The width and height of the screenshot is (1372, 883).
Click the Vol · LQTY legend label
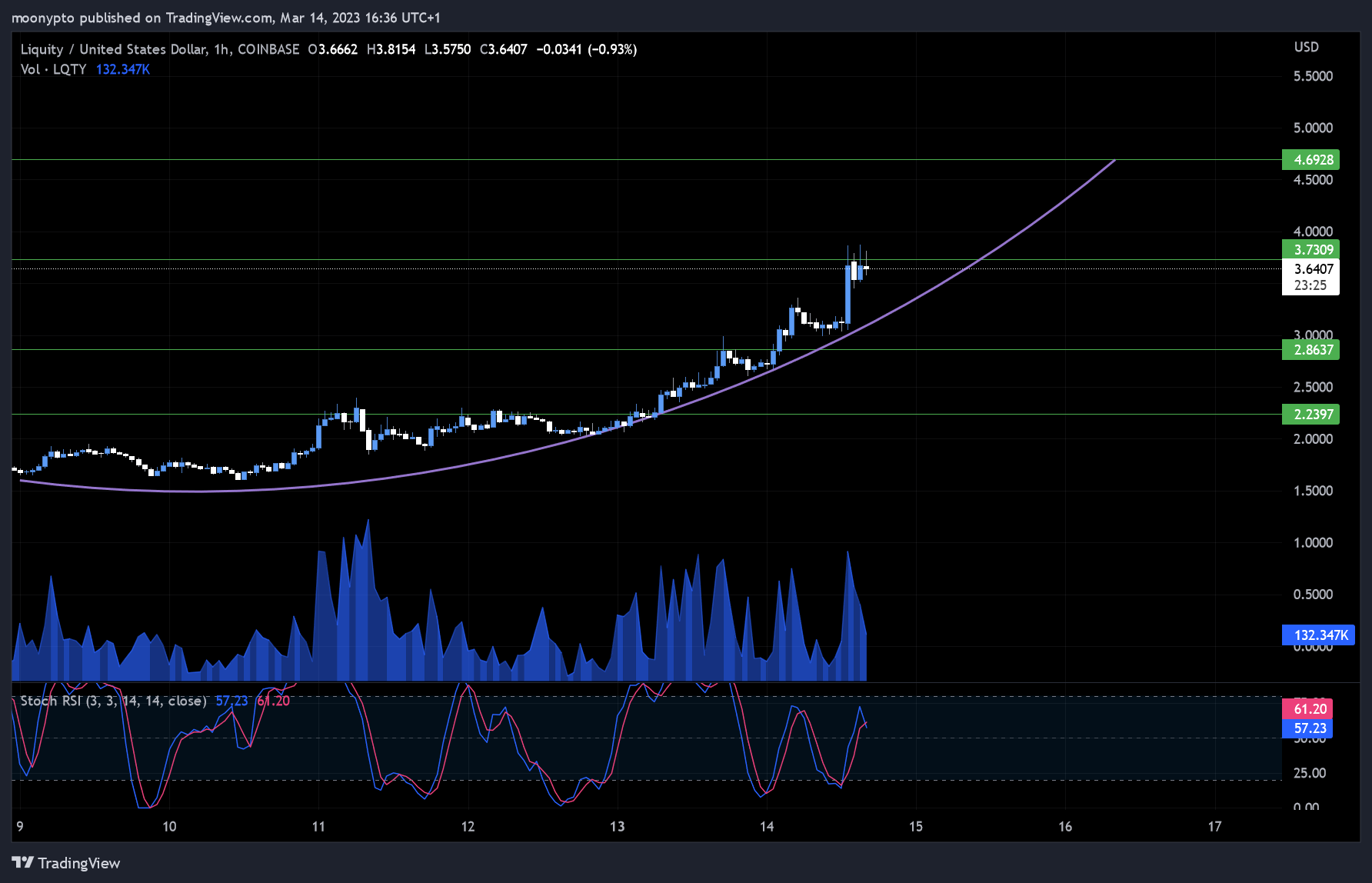click(53, 69)
